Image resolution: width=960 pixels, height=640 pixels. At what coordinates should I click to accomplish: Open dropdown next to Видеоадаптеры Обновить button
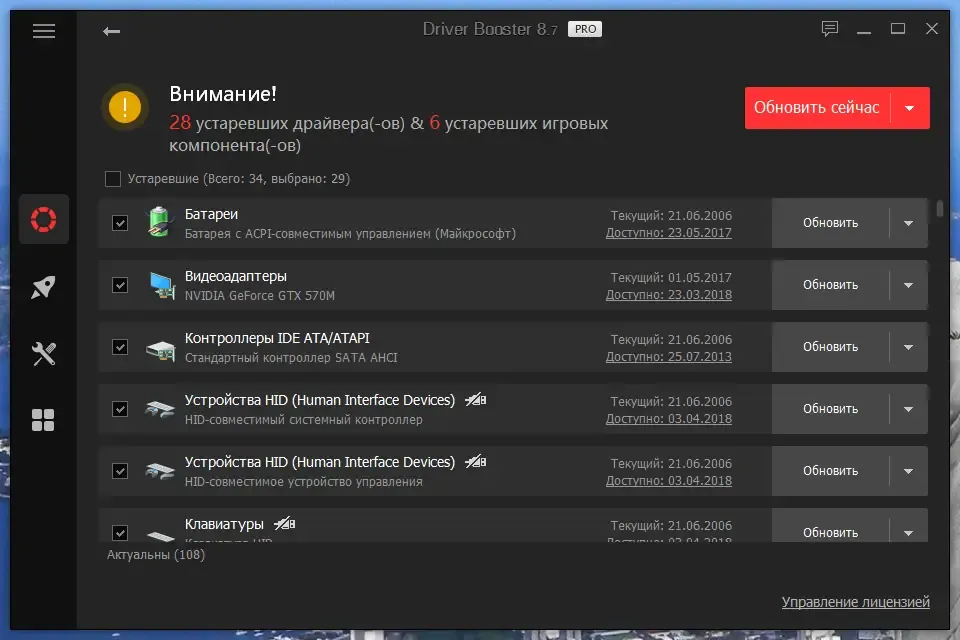(x=909, y=285)
